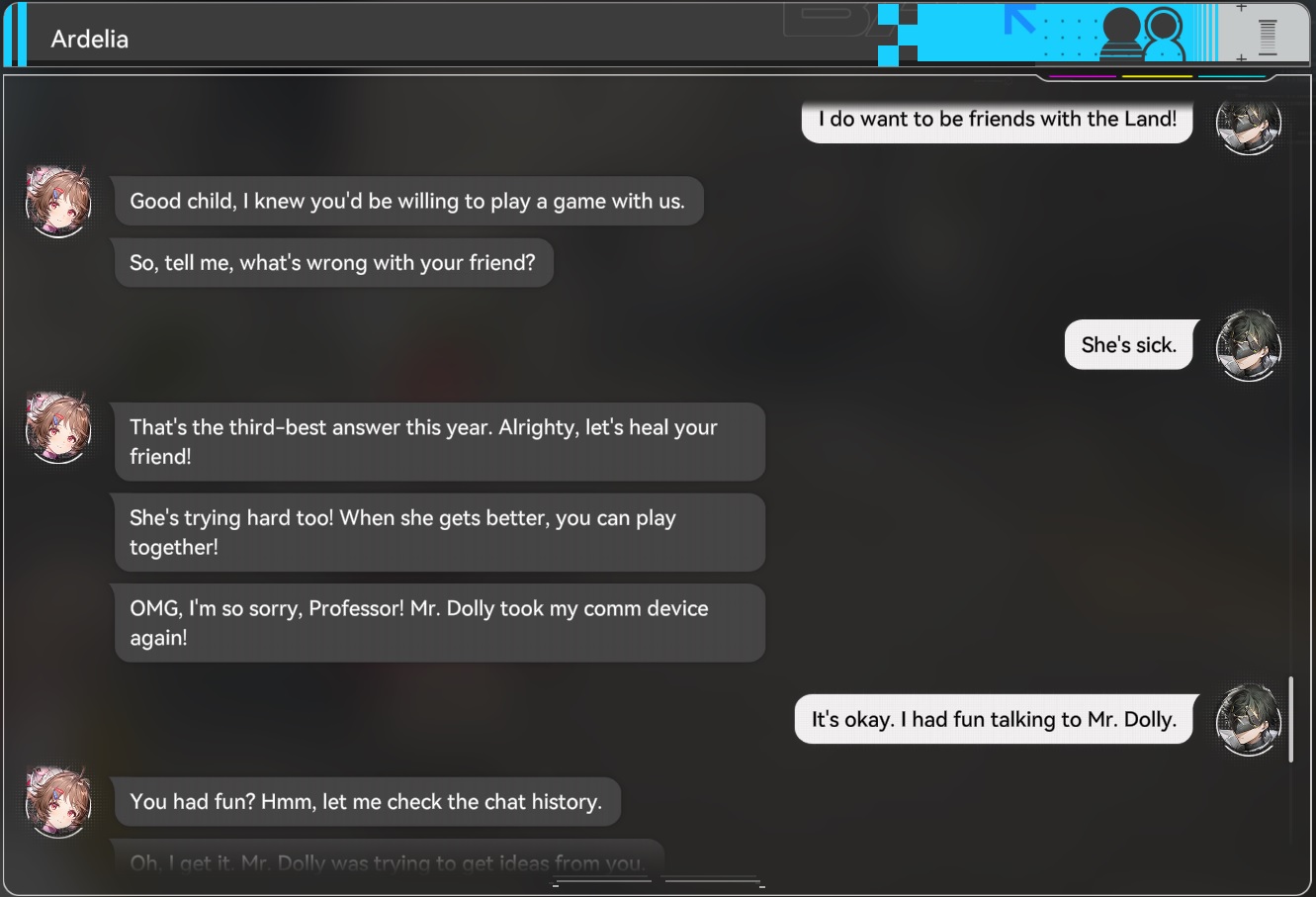Viewport: 1316px width, 897px height.
Task: Click the "She's trying hard too!" message bubble
Action: pos(439,532)
